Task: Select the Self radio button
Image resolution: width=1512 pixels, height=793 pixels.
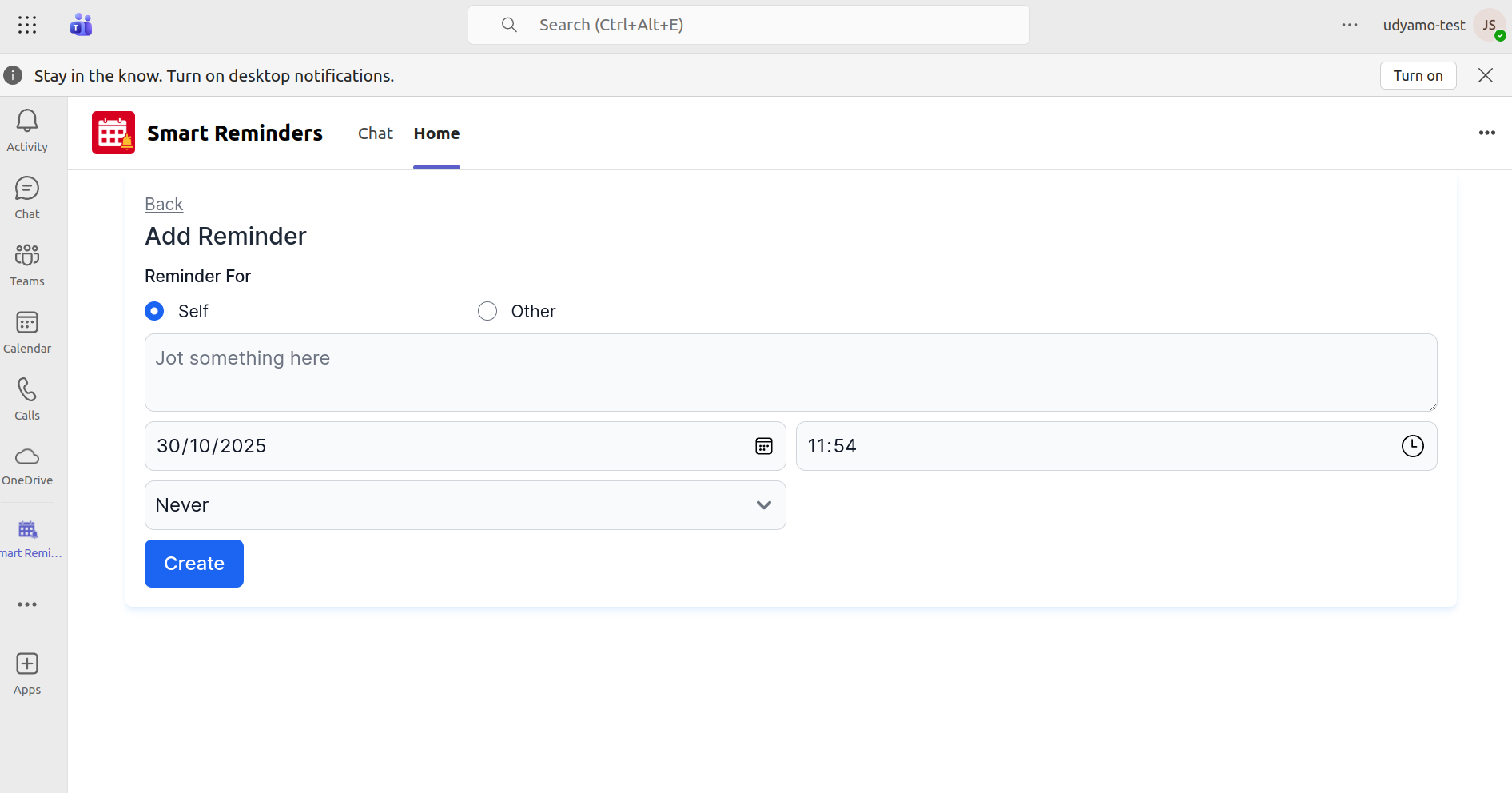Action: pos(154,311)
